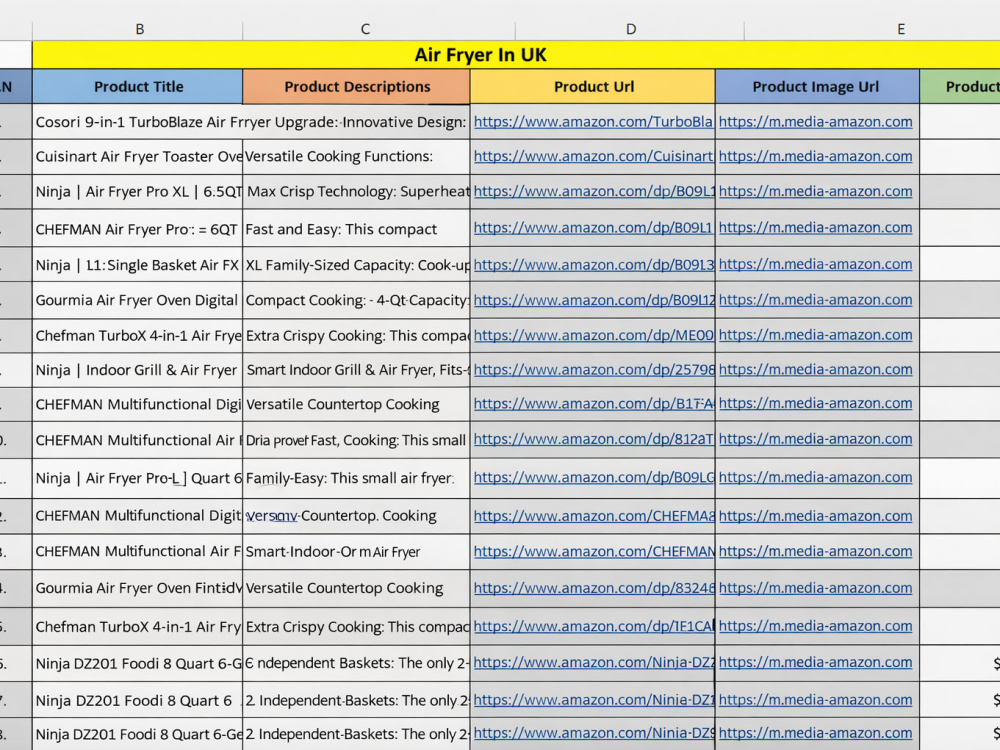Open image URL in Gourmia Oven Digital row
This screenshot has width=1000, height=750.
click(x=815, y=300)
